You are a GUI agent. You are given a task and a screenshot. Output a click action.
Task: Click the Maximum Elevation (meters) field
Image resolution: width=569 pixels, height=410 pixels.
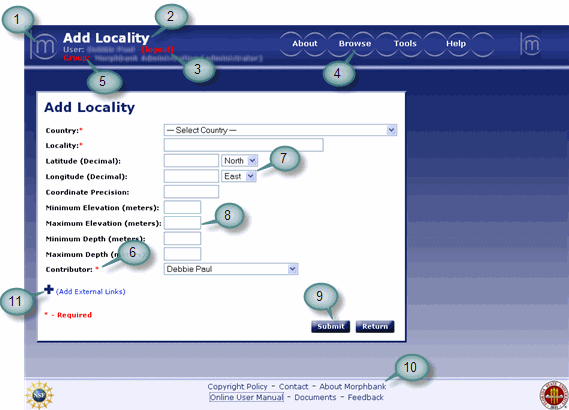tap(182, 223)
